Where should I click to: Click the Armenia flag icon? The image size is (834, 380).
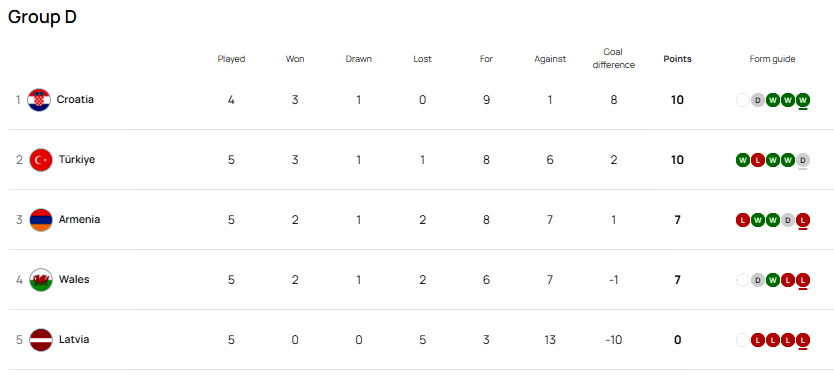coord(41,220)
